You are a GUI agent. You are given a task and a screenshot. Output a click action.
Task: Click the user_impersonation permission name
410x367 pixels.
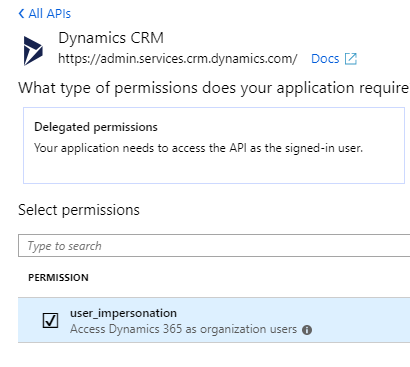[123, 313]
